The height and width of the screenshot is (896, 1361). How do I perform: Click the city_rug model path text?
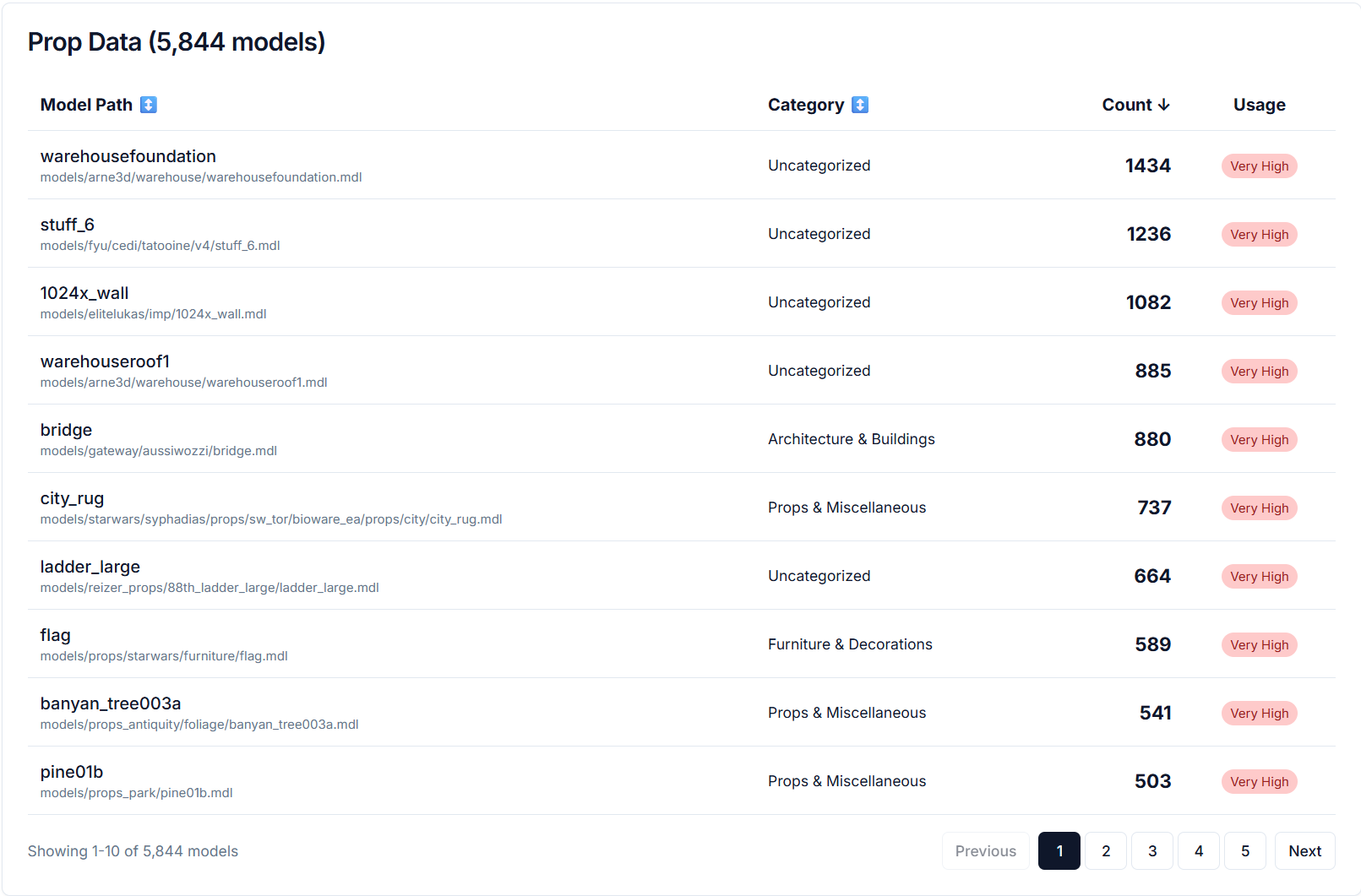[271, 519]
